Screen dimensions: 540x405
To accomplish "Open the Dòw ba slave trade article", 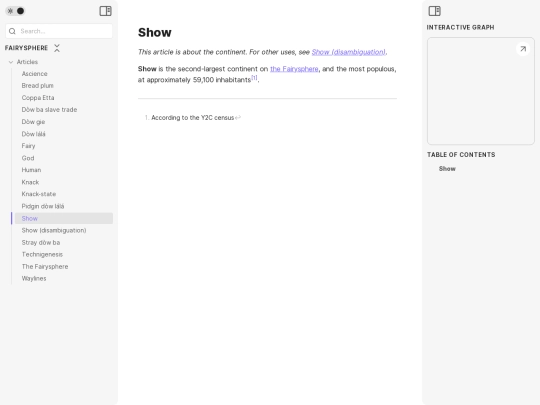I will tap(49, 110).
